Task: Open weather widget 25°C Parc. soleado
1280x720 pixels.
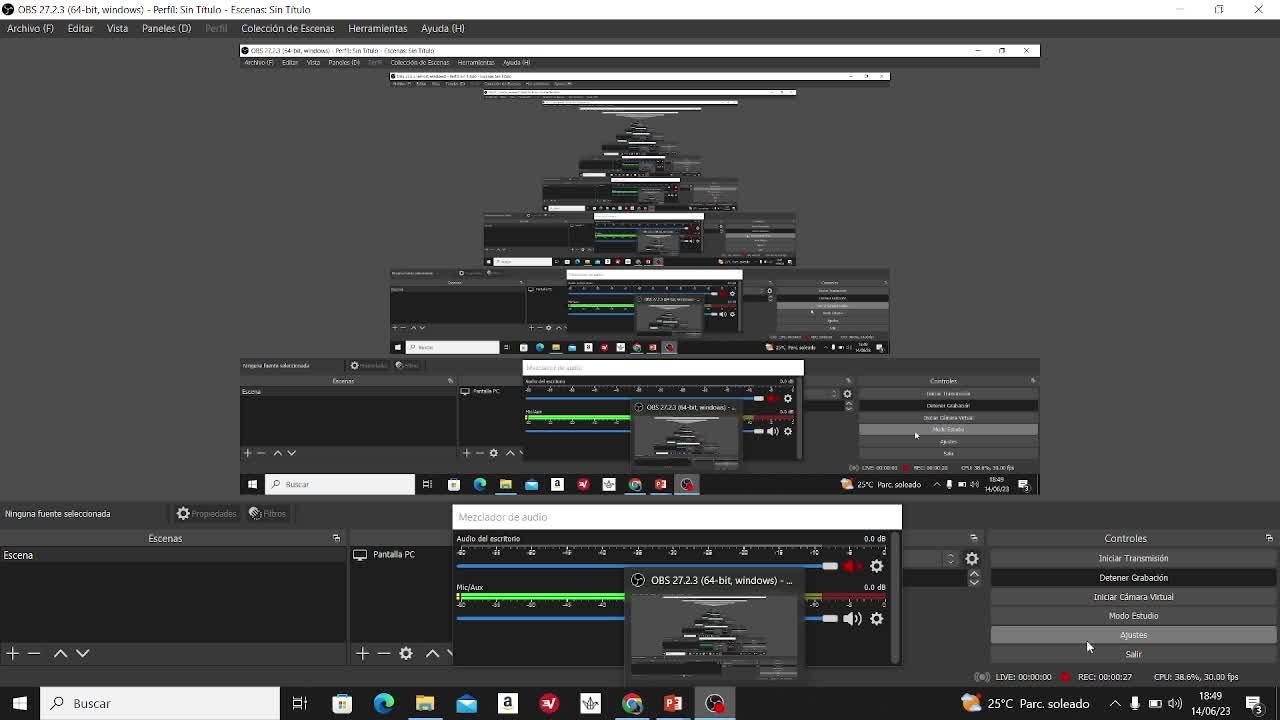Action: pyautogui.click(x=1025, y=703)
